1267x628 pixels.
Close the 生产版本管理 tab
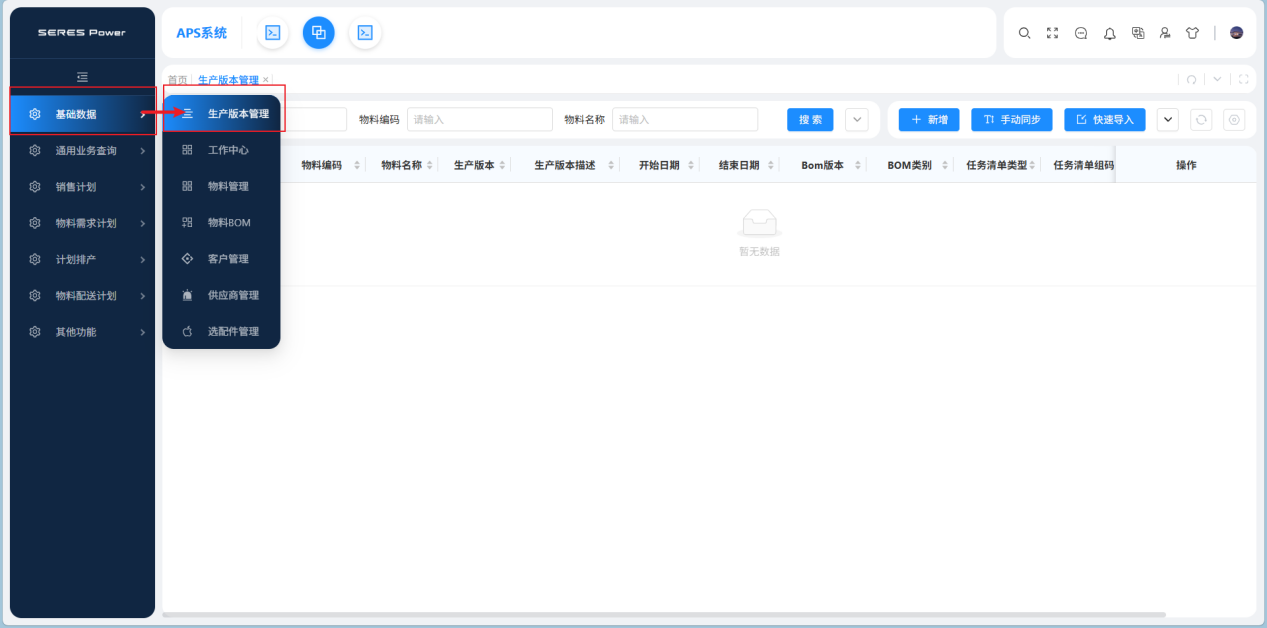pos(266,80)
